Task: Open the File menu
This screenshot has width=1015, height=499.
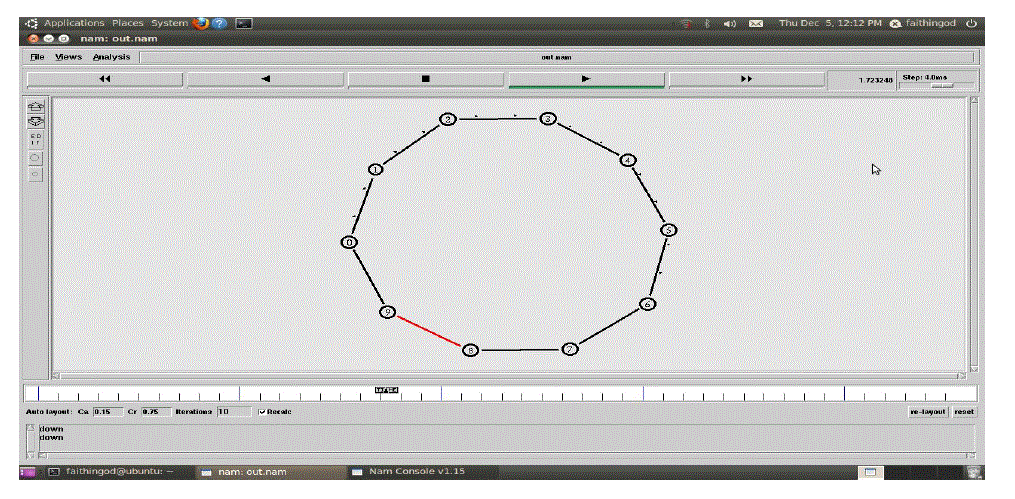Action: pyautogui.click(x=37, y=57)
